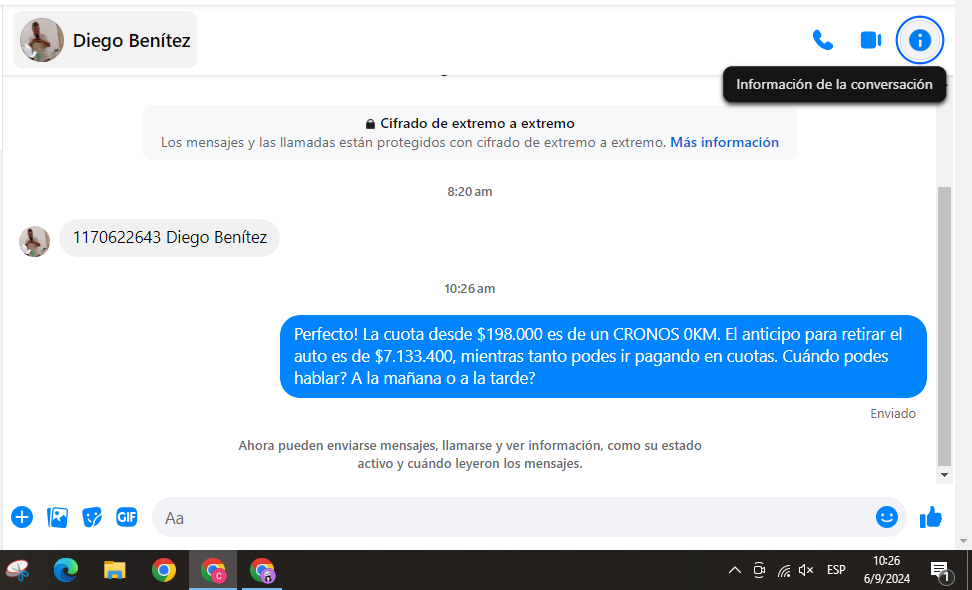This screenshot has width=972, height=590.
Task: Open the GIF picker icon
Action: click(x=126, y=516)
